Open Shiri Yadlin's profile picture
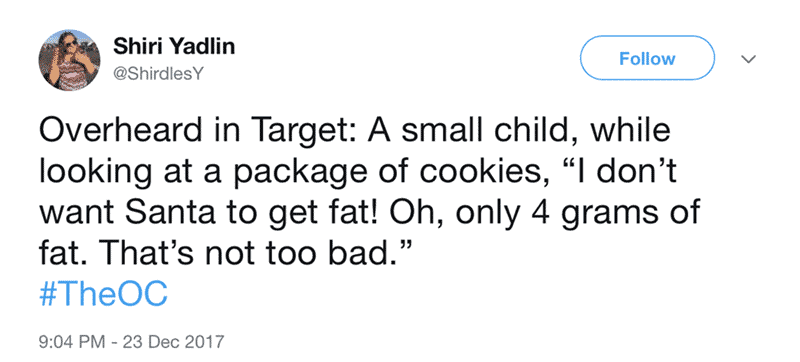The height and width of the screenshot is (362, 800). pyautogui.click(x=69, y=60)
